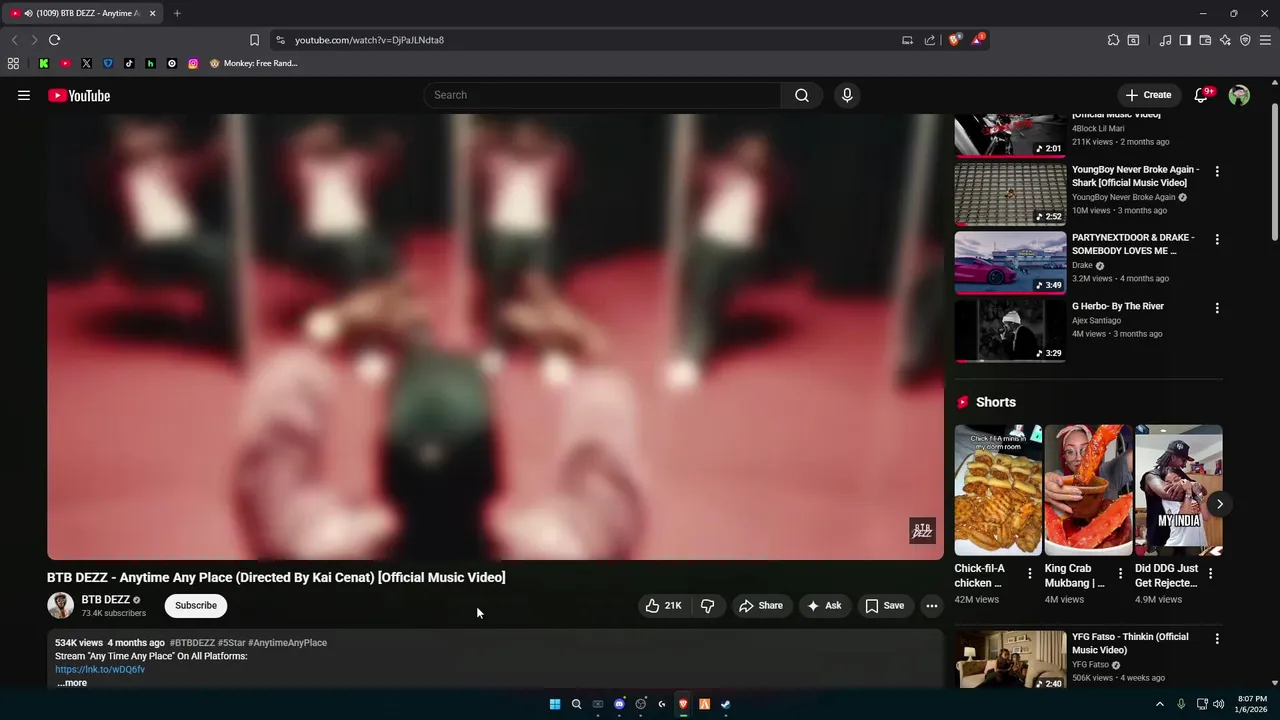Reload the page in browser toolbar
Screen dimensions: 1280x720
54,40
